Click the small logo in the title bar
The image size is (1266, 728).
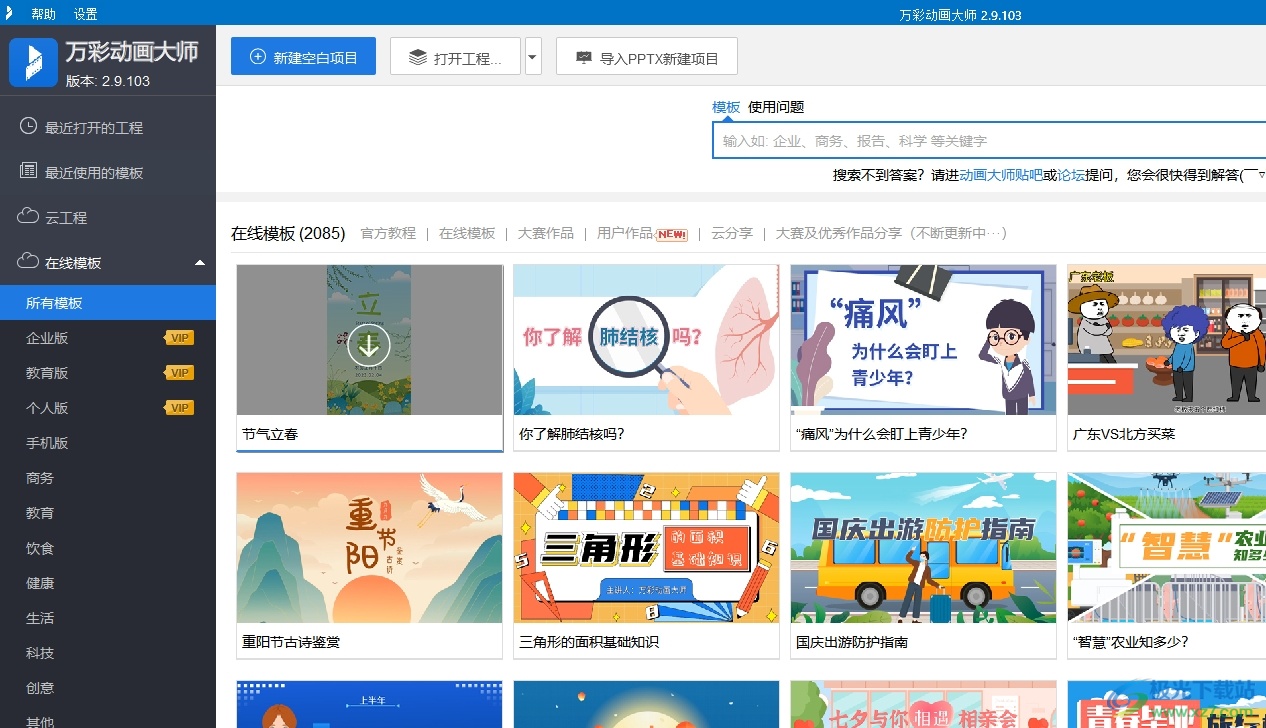coord(10,14)
